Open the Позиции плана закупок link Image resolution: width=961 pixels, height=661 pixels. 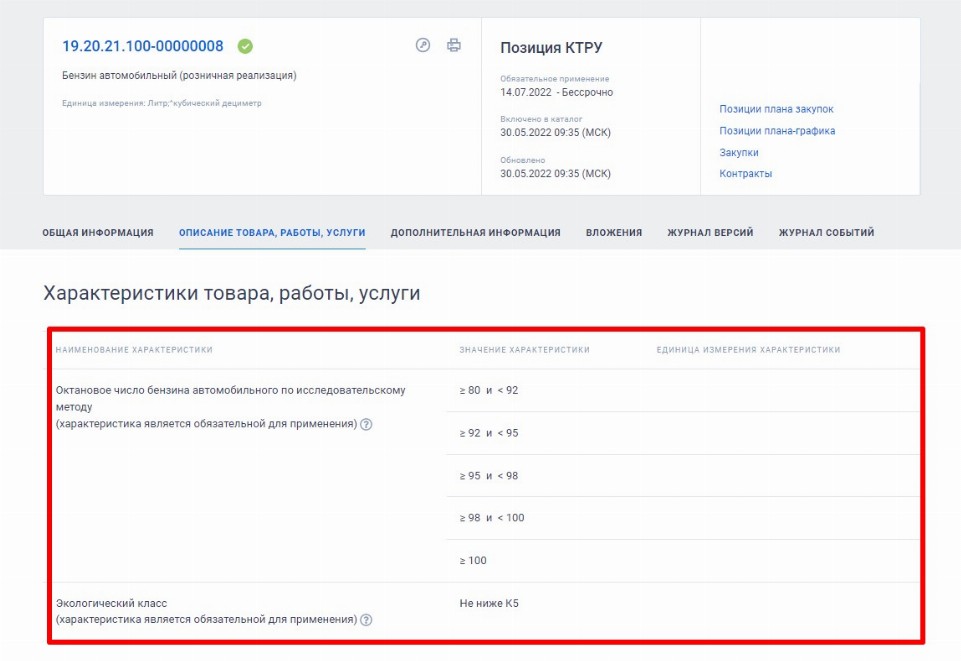[776, 109]
